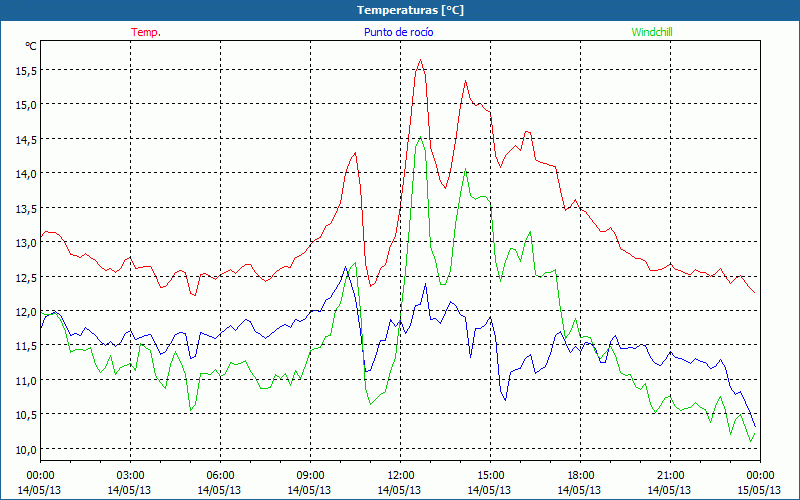Click the 10,5 y-axis label
The height and width of the screenshot is (500, 800).
(x=26, y=415)
